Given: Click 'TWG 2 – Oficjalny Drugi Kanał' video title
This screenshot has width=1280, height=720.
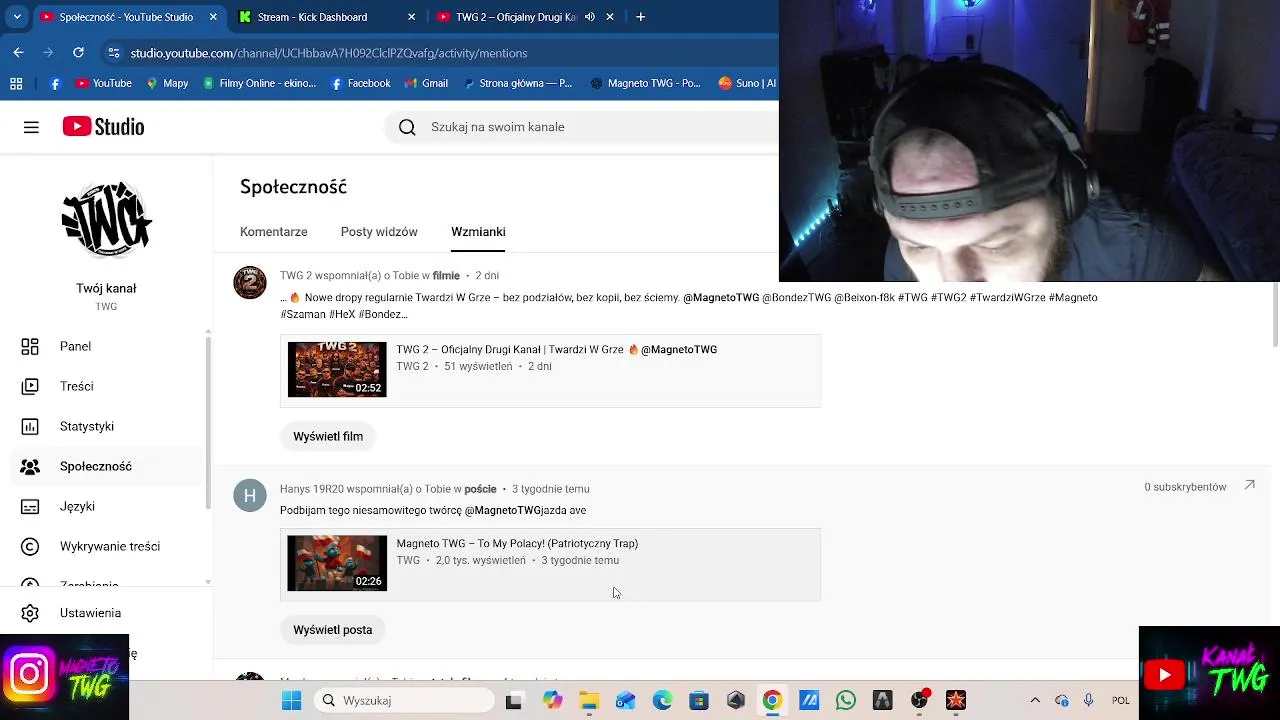Looking at the screenshot, I should 557,349.
